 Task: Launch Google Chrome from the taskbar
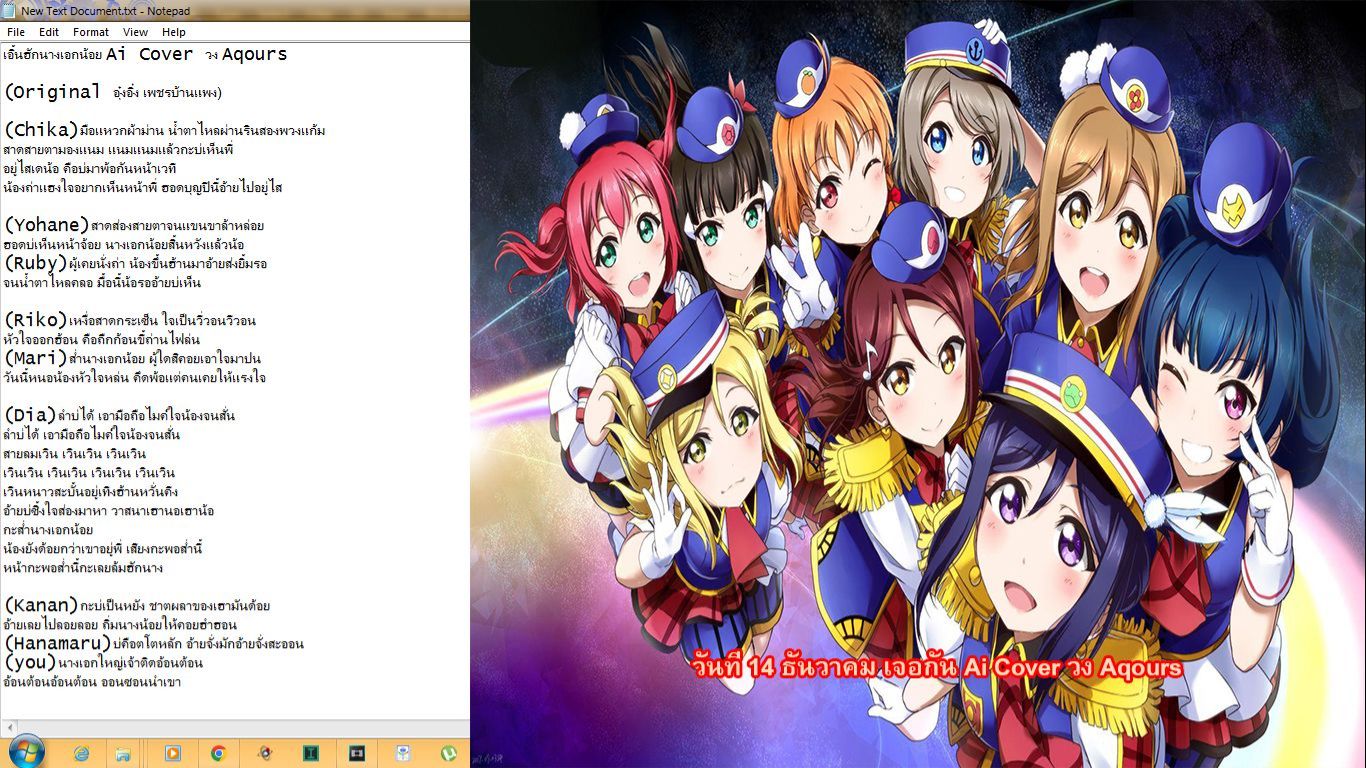[218, 753]
